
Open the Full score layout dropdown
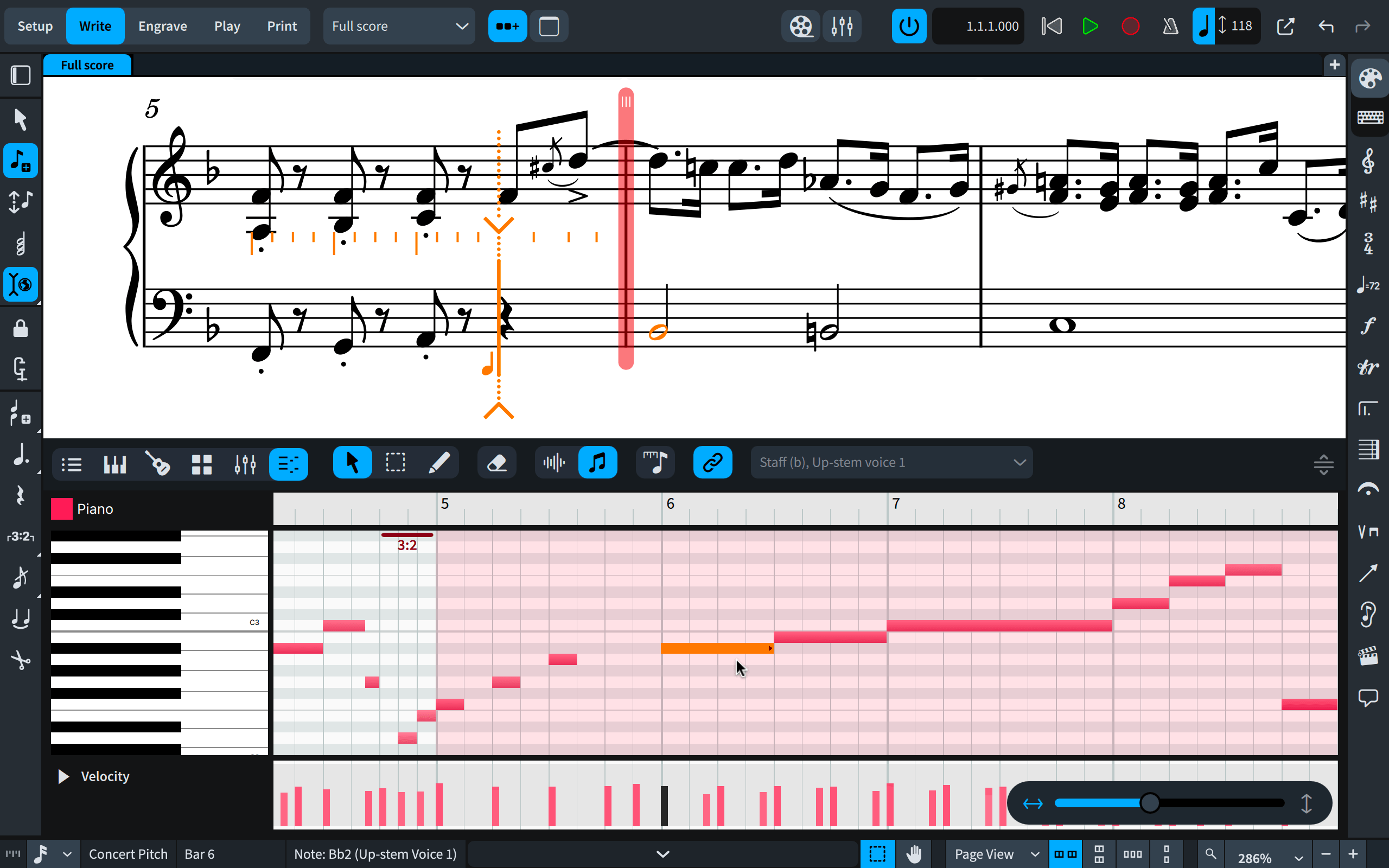tap(399, 26)
